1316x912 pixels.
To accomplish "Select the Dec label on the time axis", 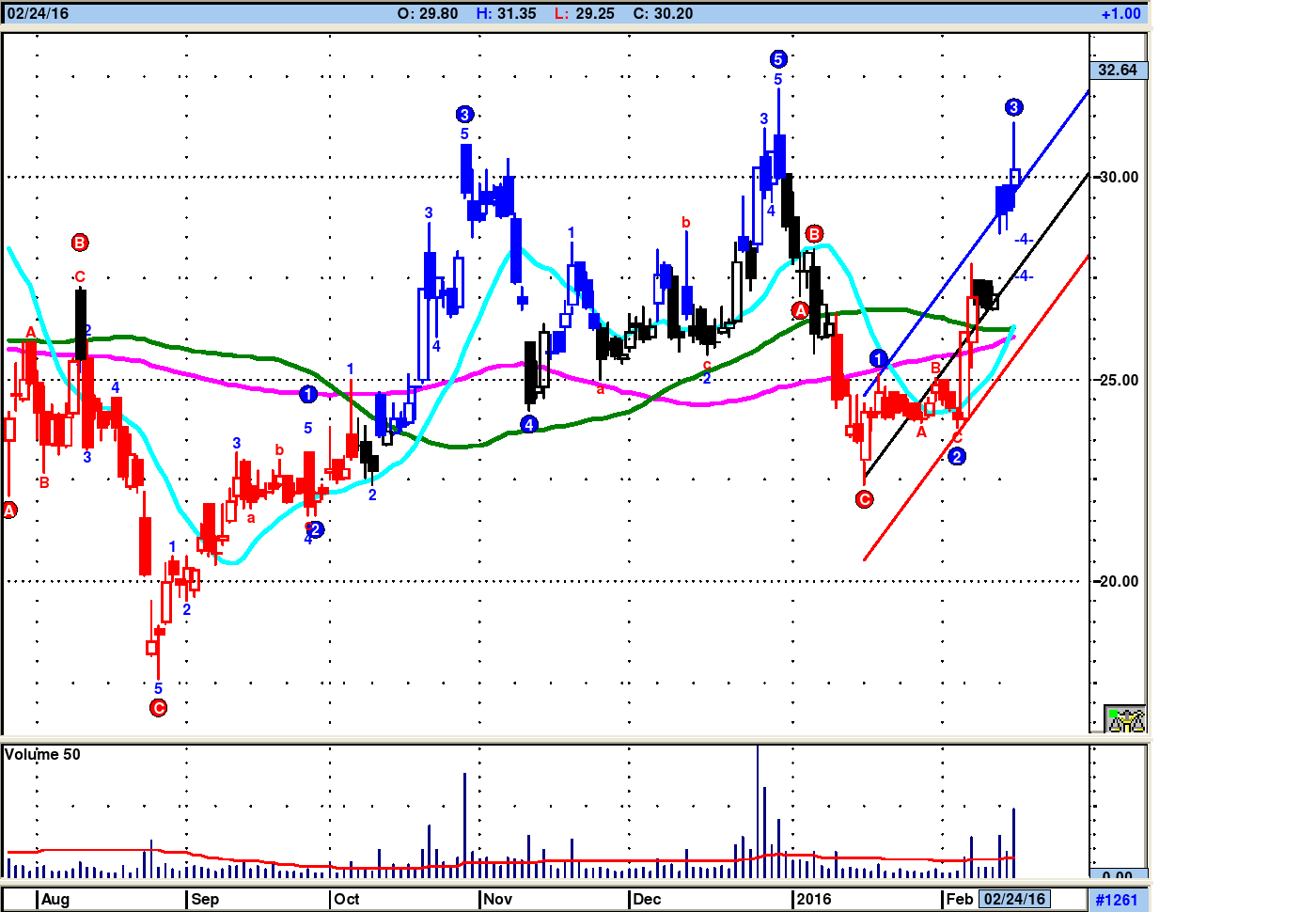I will tap(647, 899).
